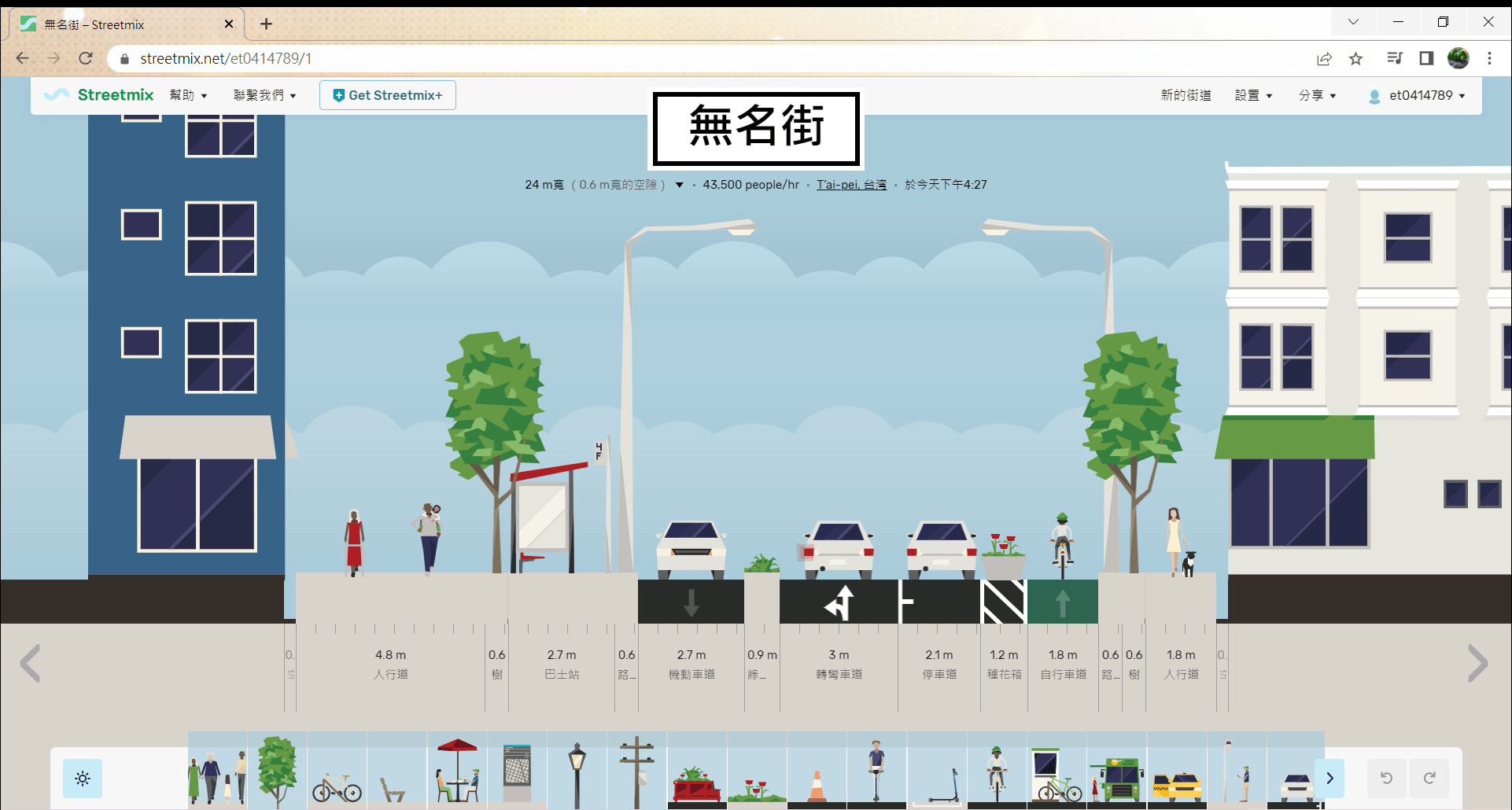Share this page from address bar
Screen dimensions: 1512x810
coord(1325,58)
